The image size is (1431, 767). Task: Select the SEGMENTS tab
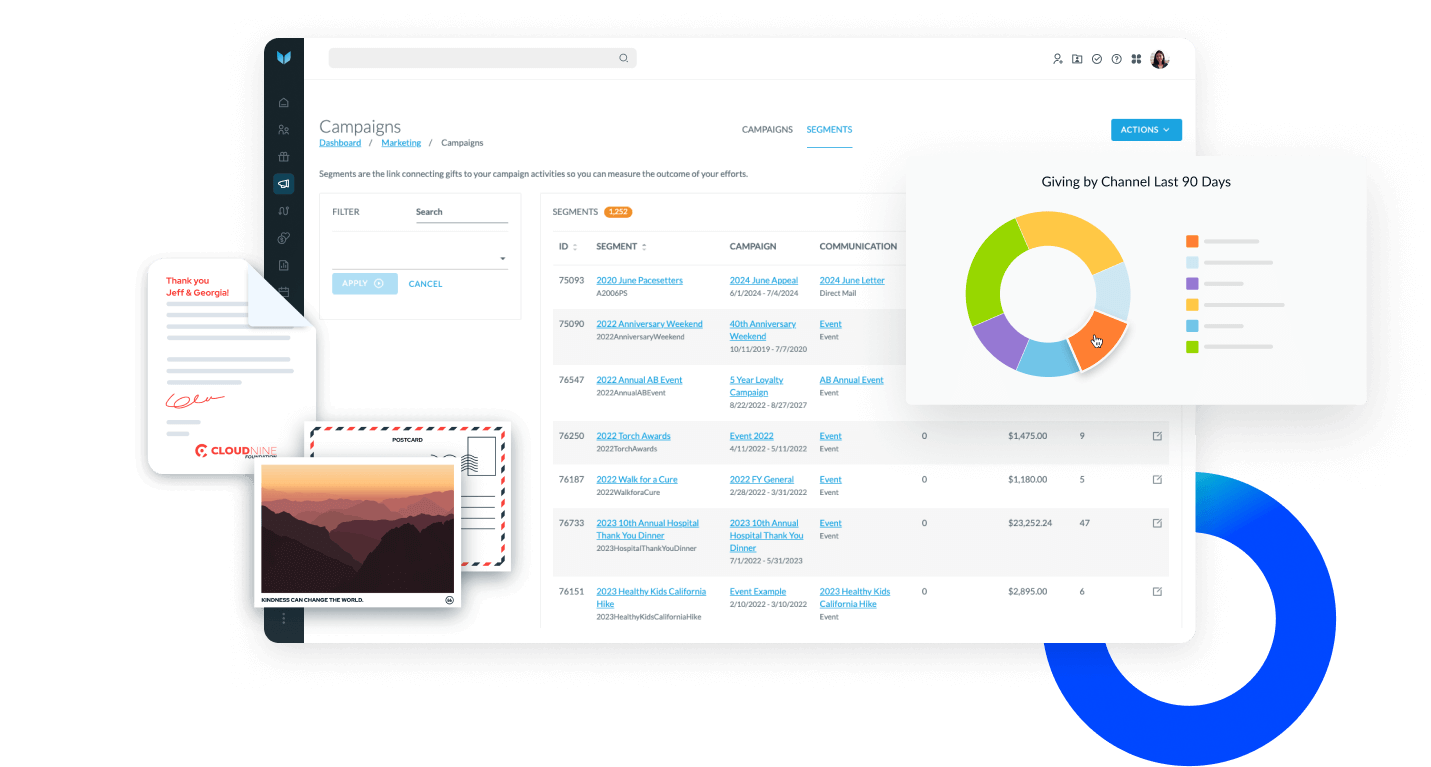[x=829, y=130]
